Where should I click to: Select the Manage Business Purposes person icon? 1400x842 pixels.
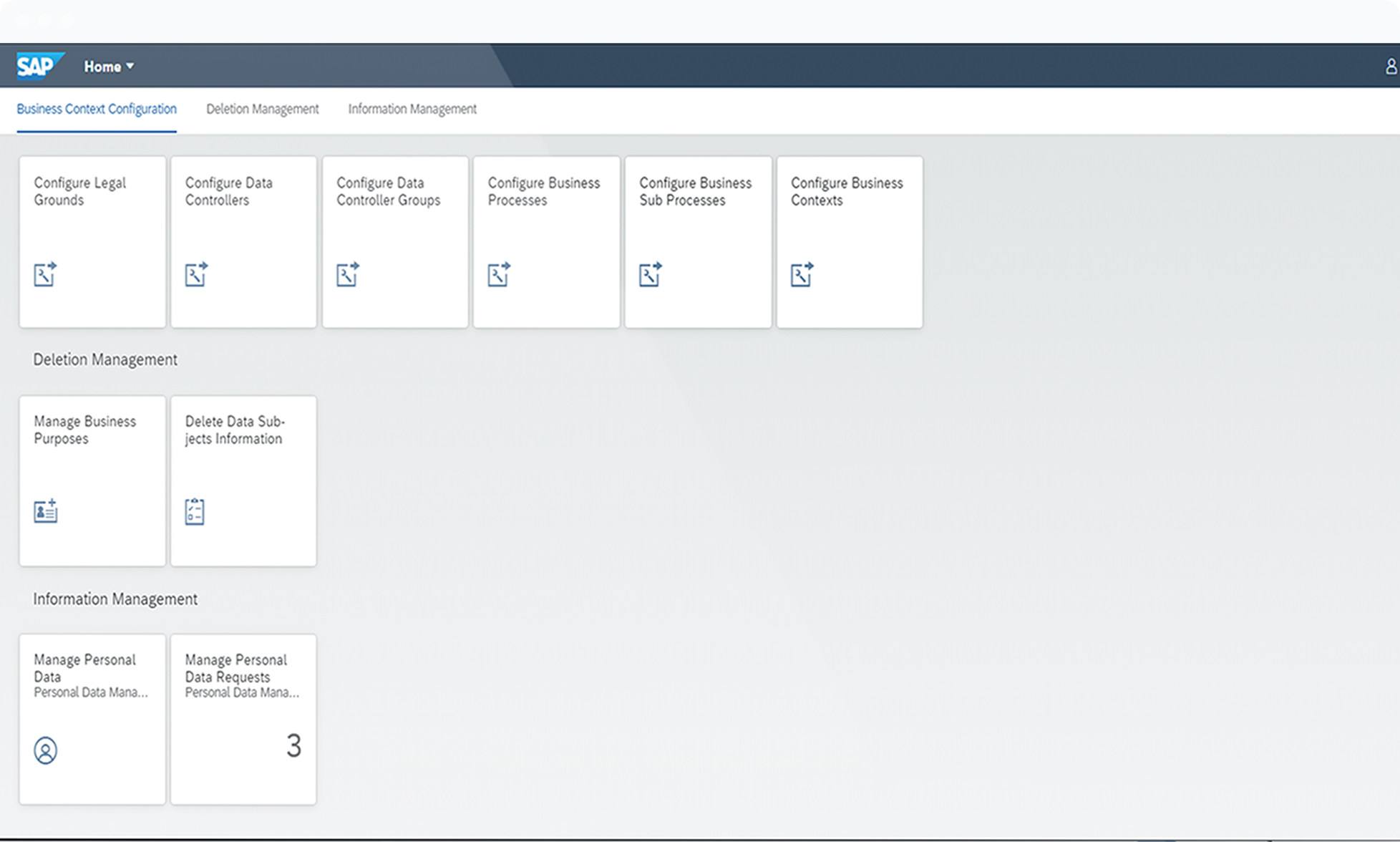click(44, 510)
